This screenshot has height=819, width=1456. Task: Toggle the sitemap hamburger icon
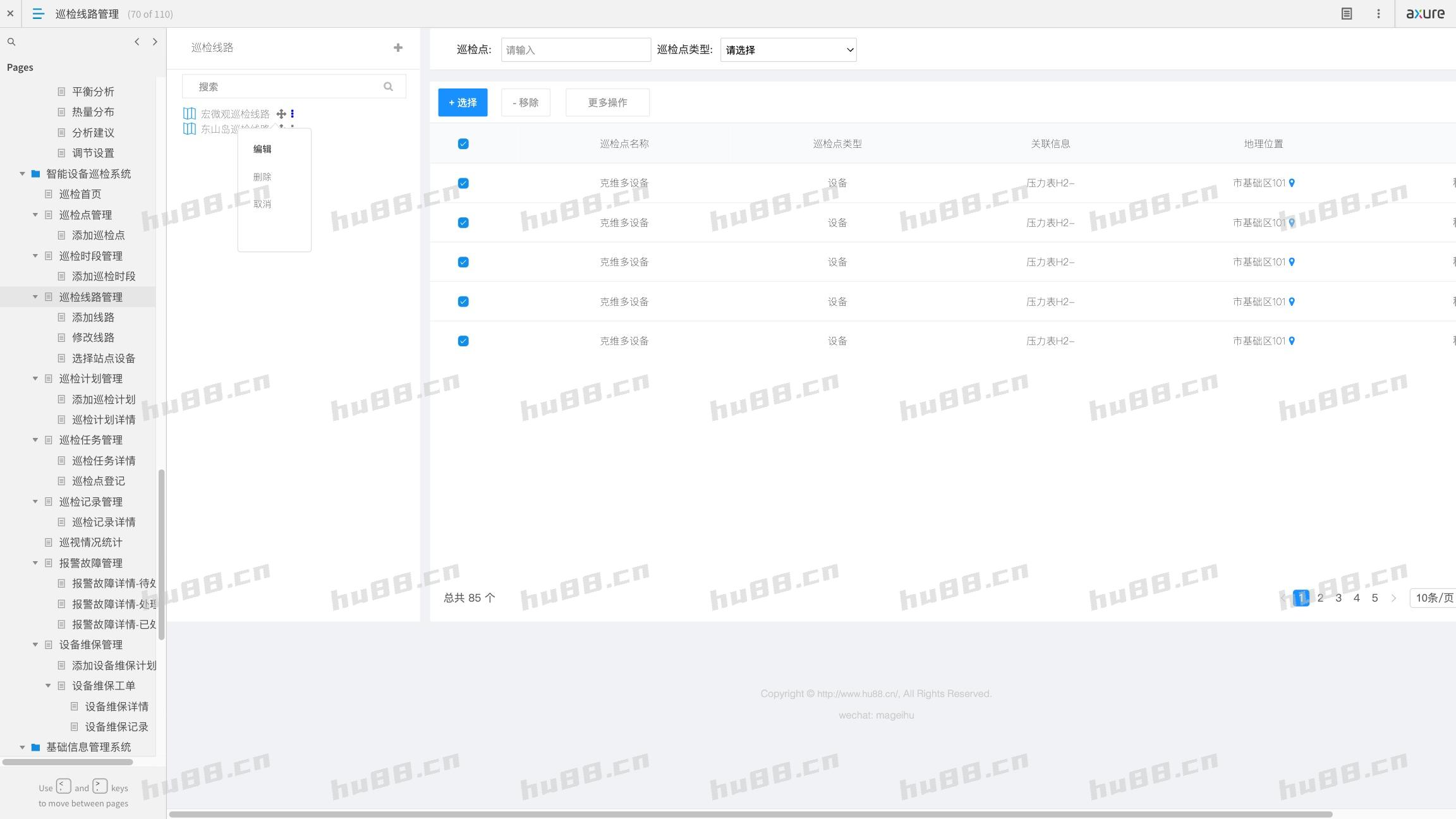pos(38,13)
